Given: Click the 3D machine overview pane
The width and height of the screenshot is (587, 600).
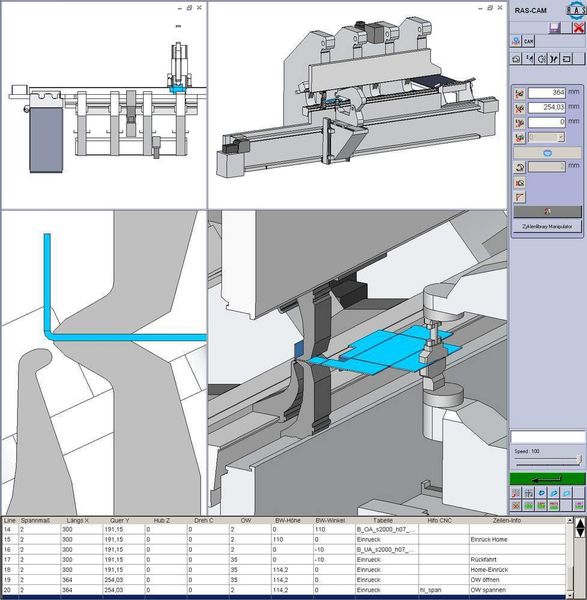Looking at the screenshot, I should pyautogui.click(x=357, y=106).
